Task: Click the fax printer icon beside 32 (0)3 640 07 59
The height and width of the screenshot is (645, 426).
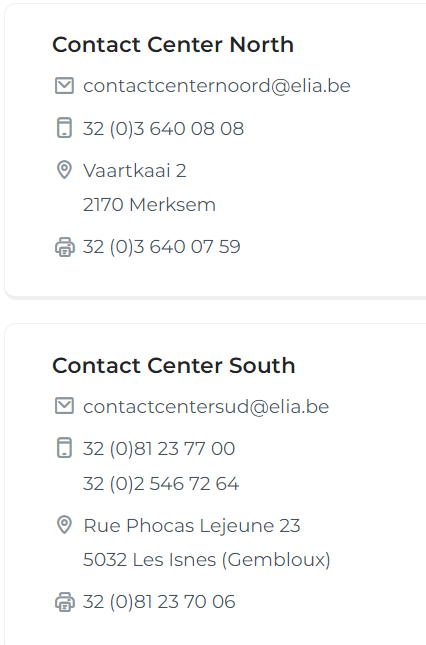Action: pos(65,247)
